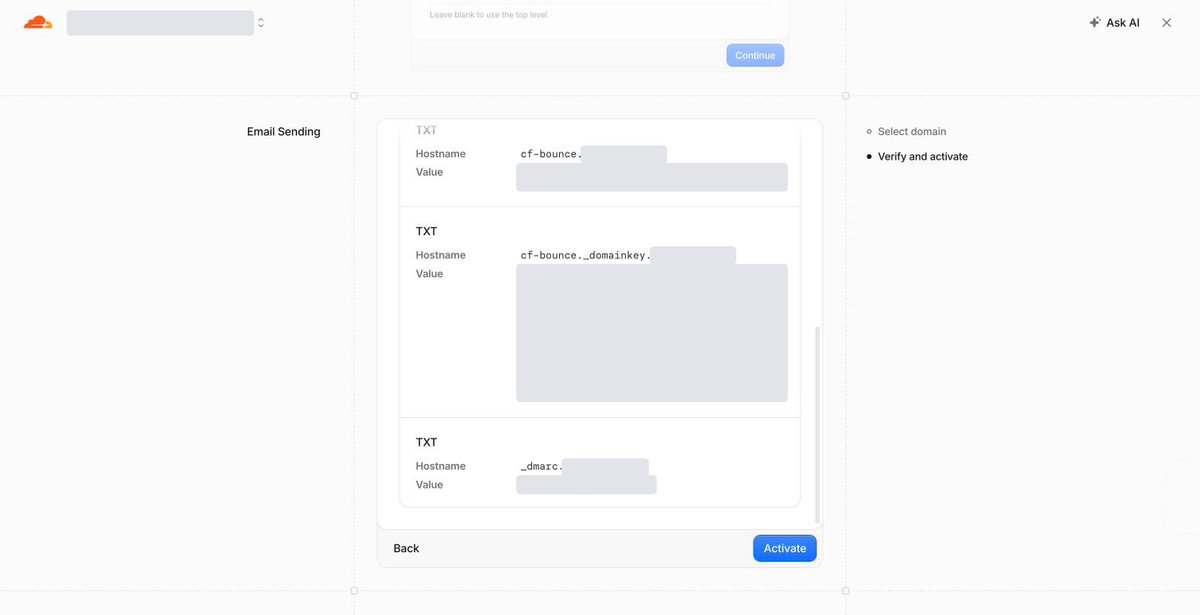This screenshot has width=1200, height=615.
Task: Activate email sending with Activate button
Action: [x=785, y=548]
